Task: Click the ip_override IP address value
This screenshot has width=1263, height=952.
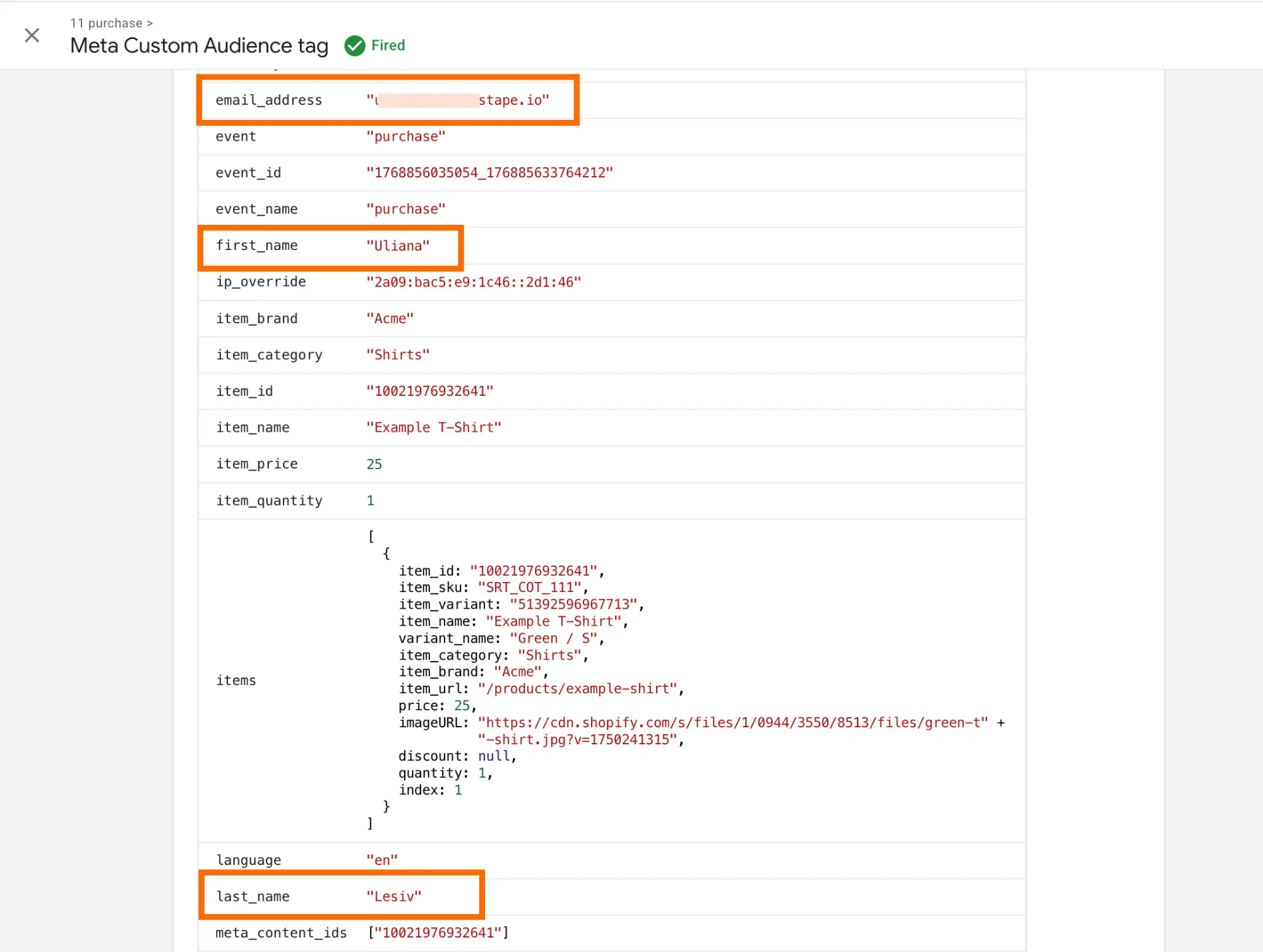Action: pos(474,282)
